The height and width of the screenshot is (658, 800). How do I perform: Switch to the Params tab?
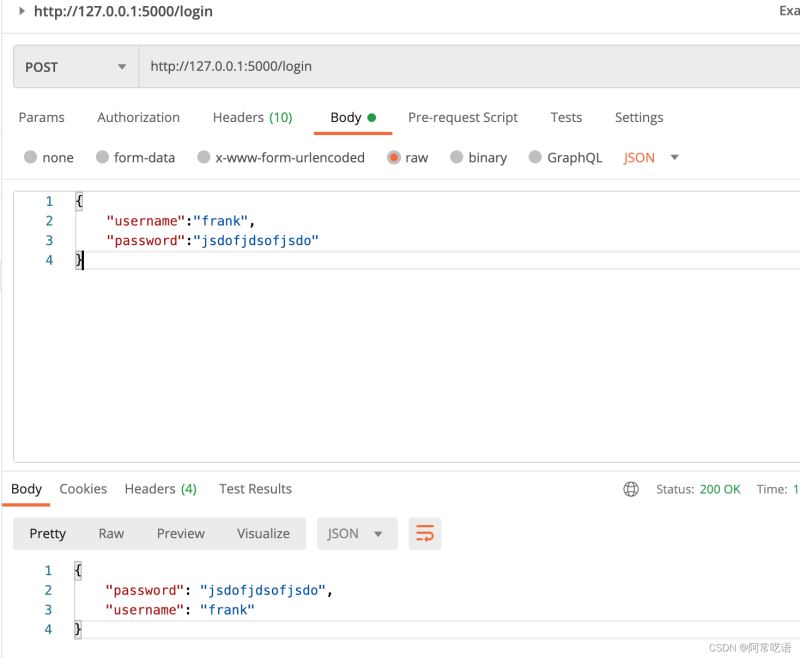pyautogui.click(x=41, y=117)
